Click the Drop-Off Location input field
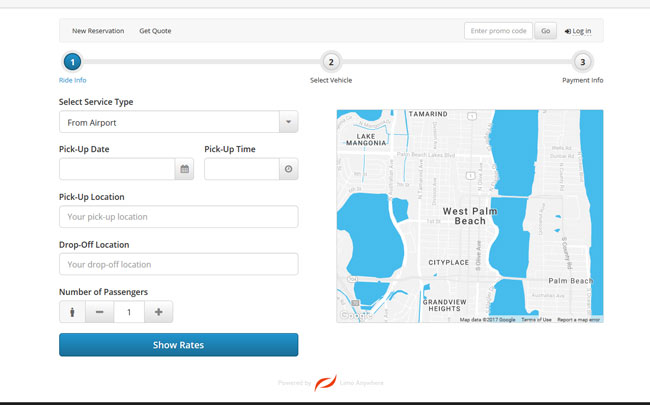650x405 pixels. (178, 264)
